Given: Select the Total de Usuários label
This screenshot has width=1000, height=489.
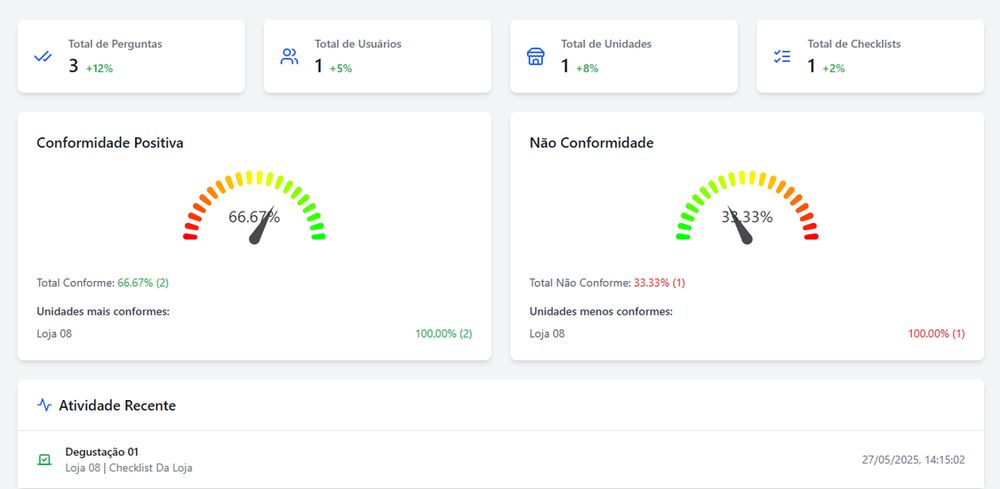Looking at the screenshot, I should (x=358, y=44).
